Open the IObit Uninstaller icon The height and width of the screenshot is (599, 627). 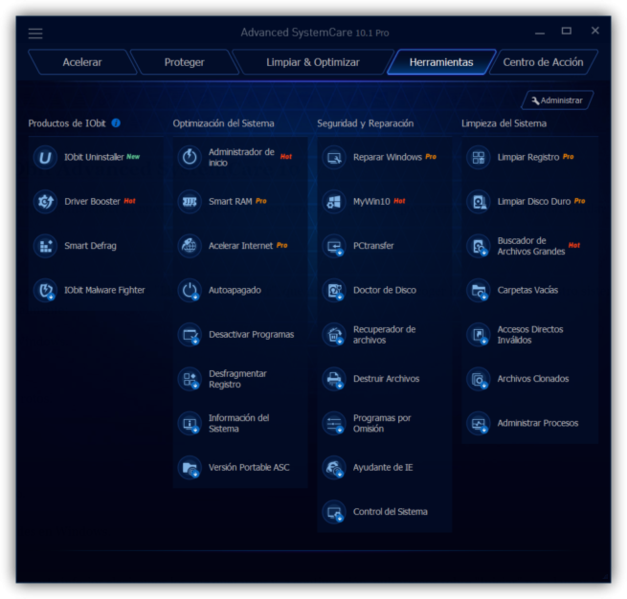45,157
